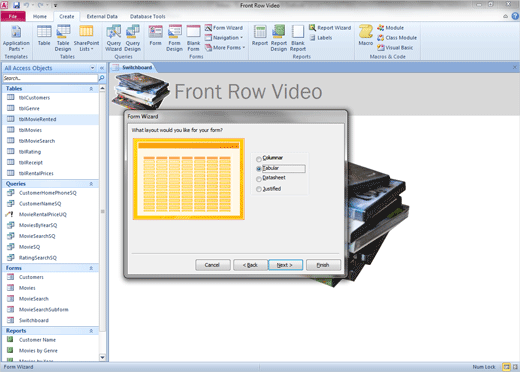Screen dimensions: 520x372
Task: Click the Finish button
Action: click(323, 265)
